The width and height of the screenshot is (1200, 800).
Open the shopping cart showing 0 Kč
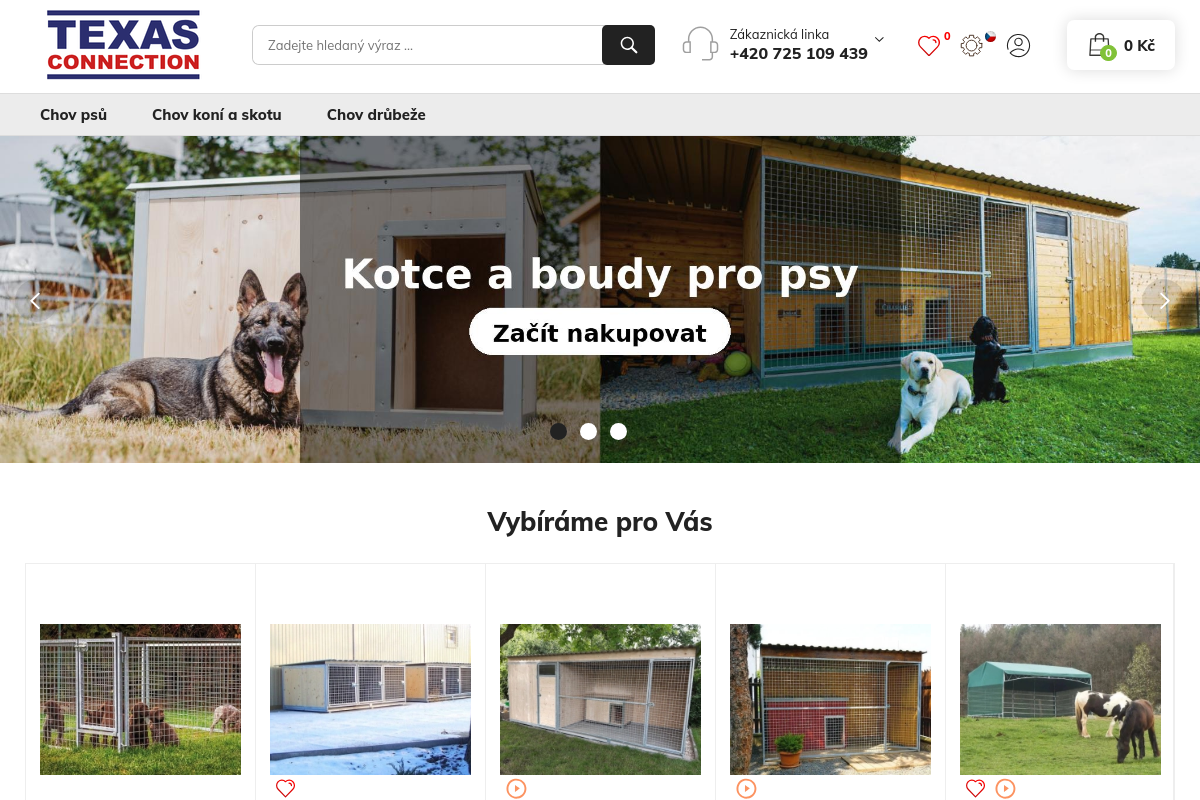coord(1121,45)
